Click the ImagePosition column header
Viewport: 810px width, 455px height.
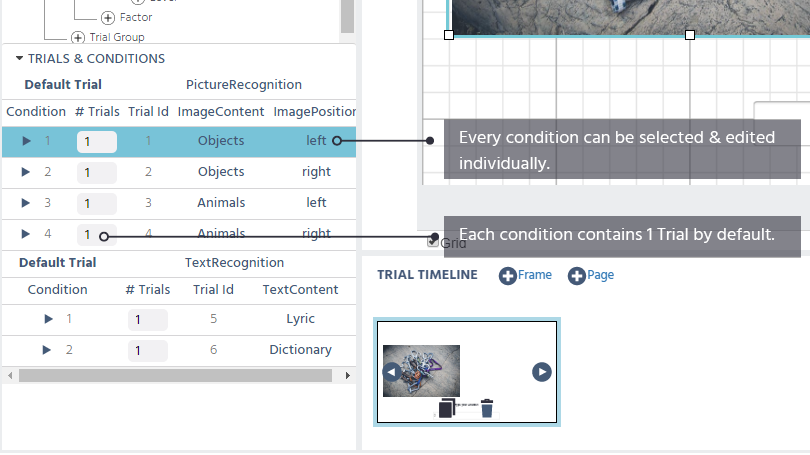(x=315, y=112)
